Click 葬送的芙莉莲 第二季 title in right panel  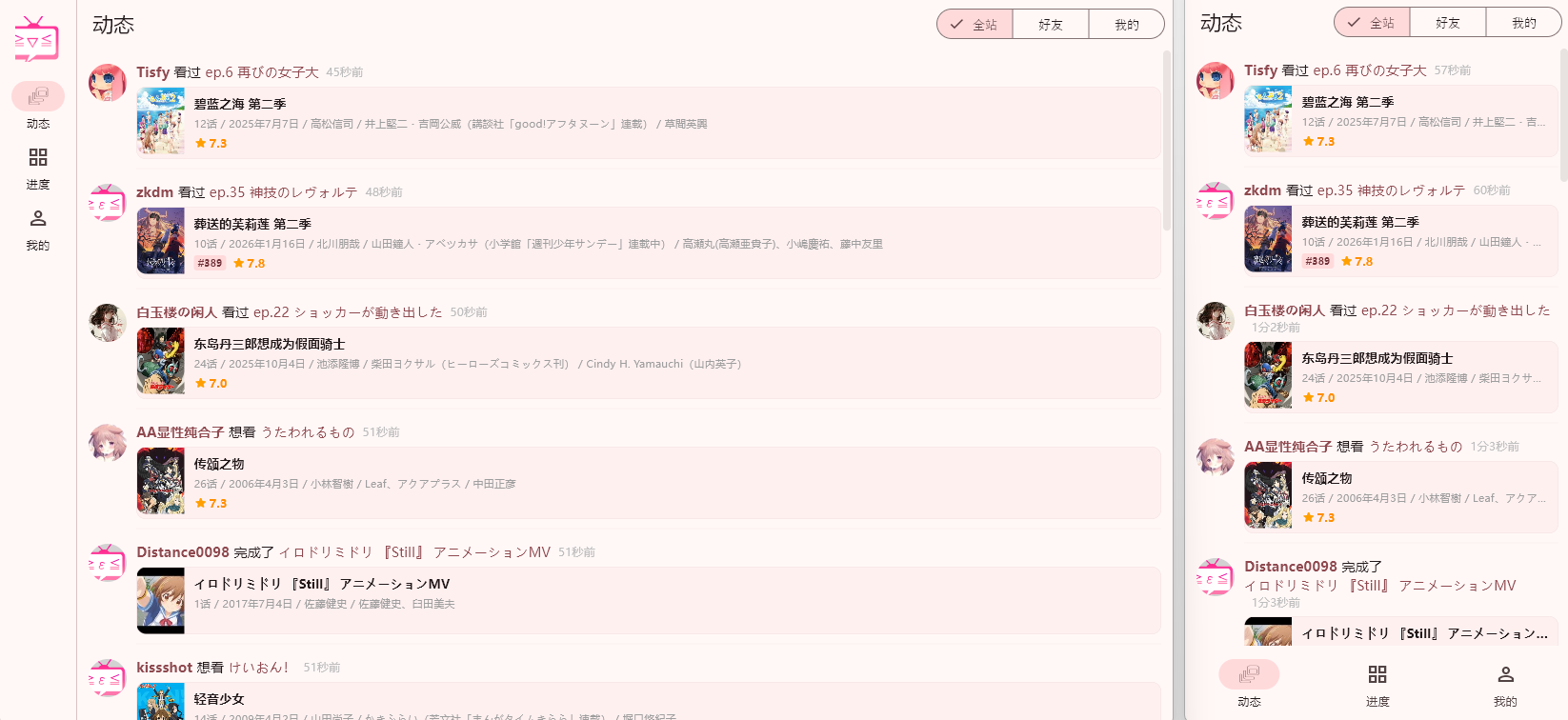1360,222
